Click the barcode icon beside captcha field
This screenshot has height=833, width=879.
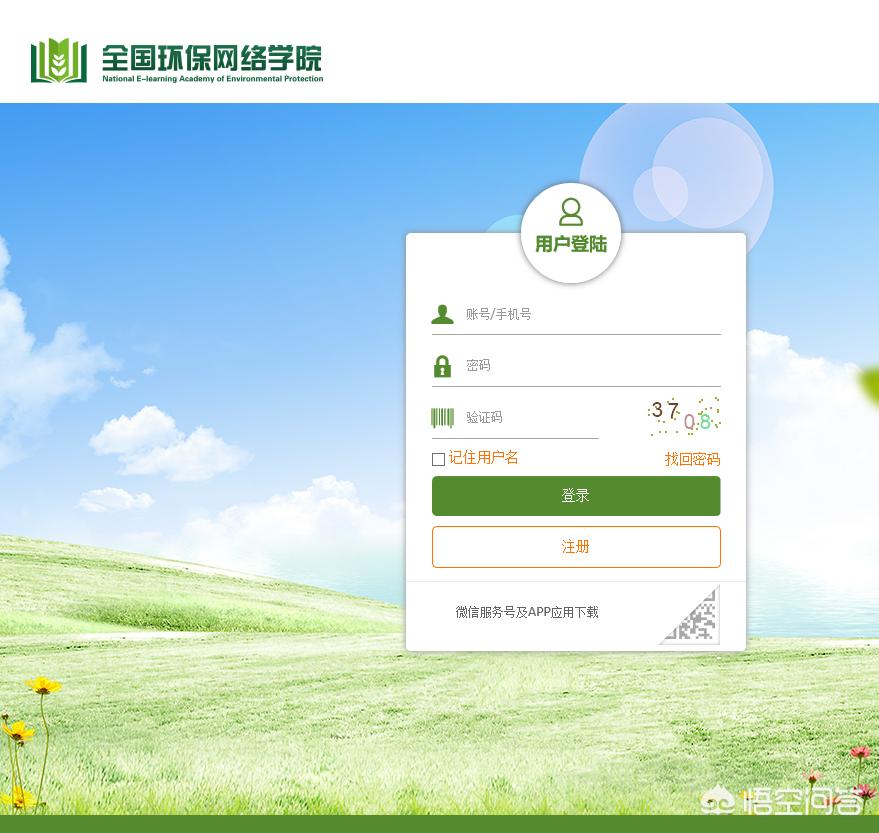(442, 418)
